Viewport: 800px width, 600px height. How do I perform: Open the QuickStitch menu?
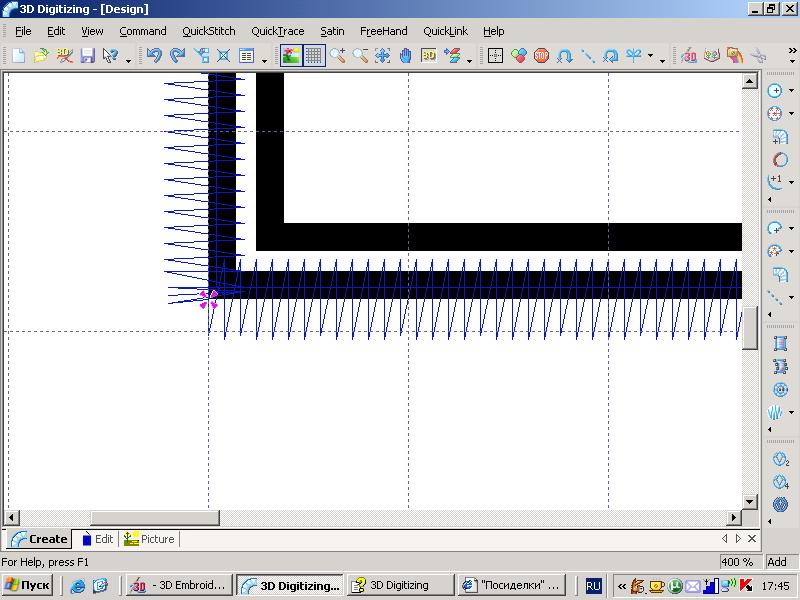coord(208,31)
